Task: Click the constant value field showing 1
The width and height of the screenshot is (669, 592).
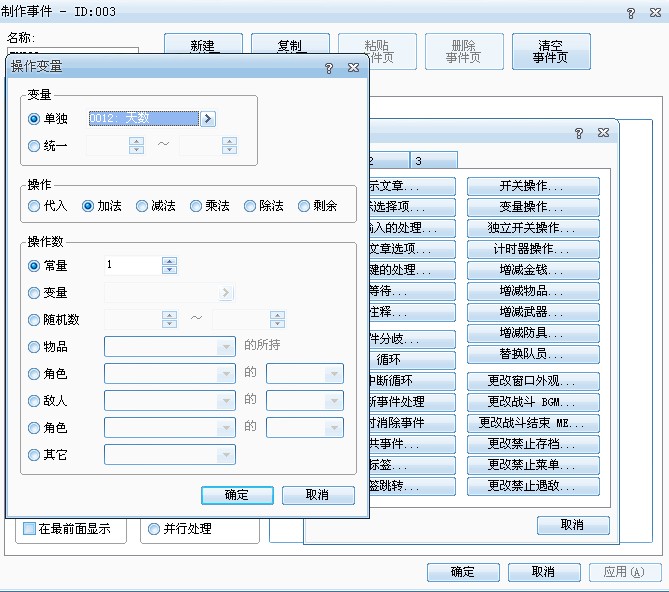Action: pyautogui.click(x=133, y=265)
